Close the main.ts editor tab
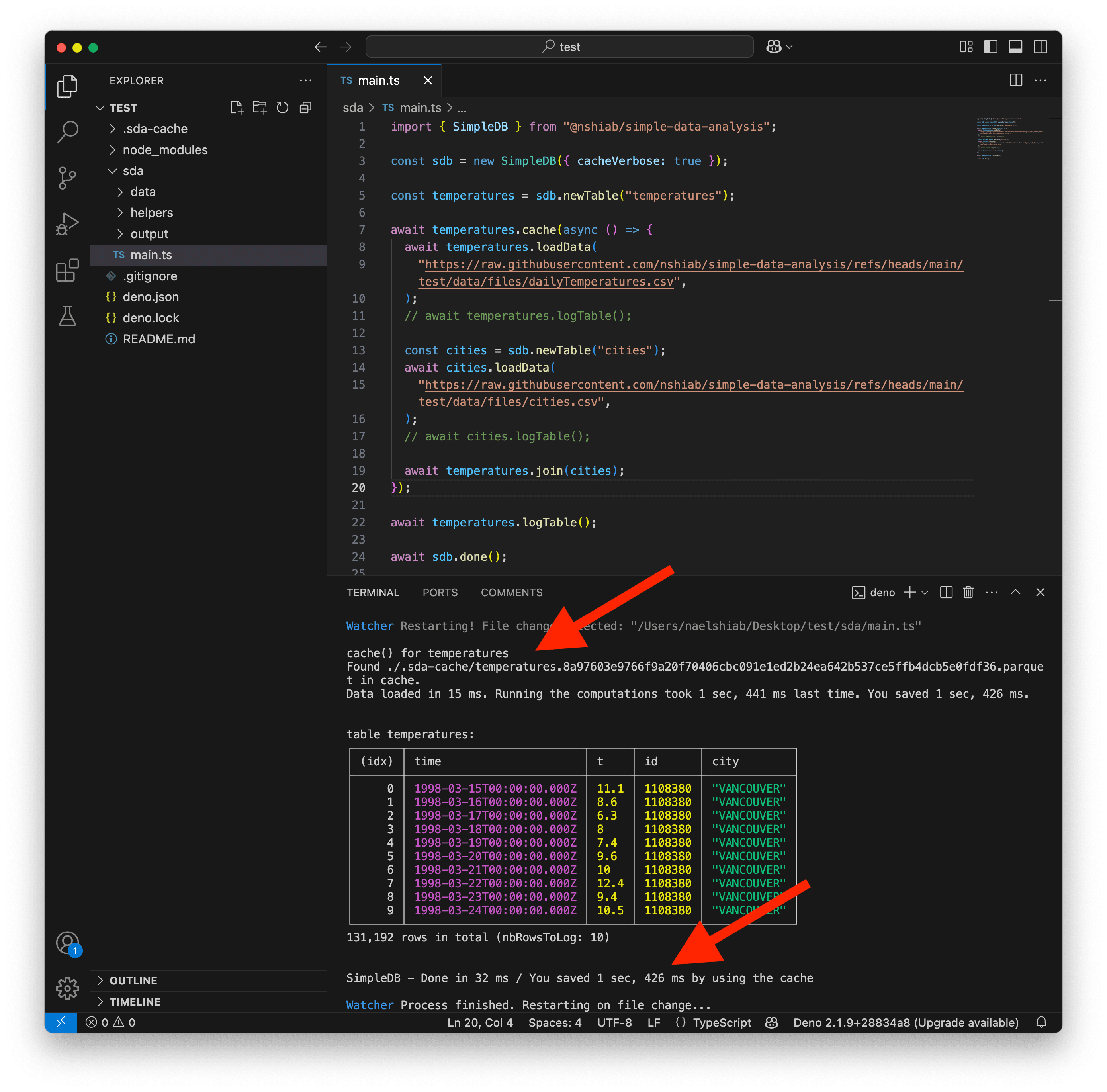1107x1092 pixels. tap(427, 81)
